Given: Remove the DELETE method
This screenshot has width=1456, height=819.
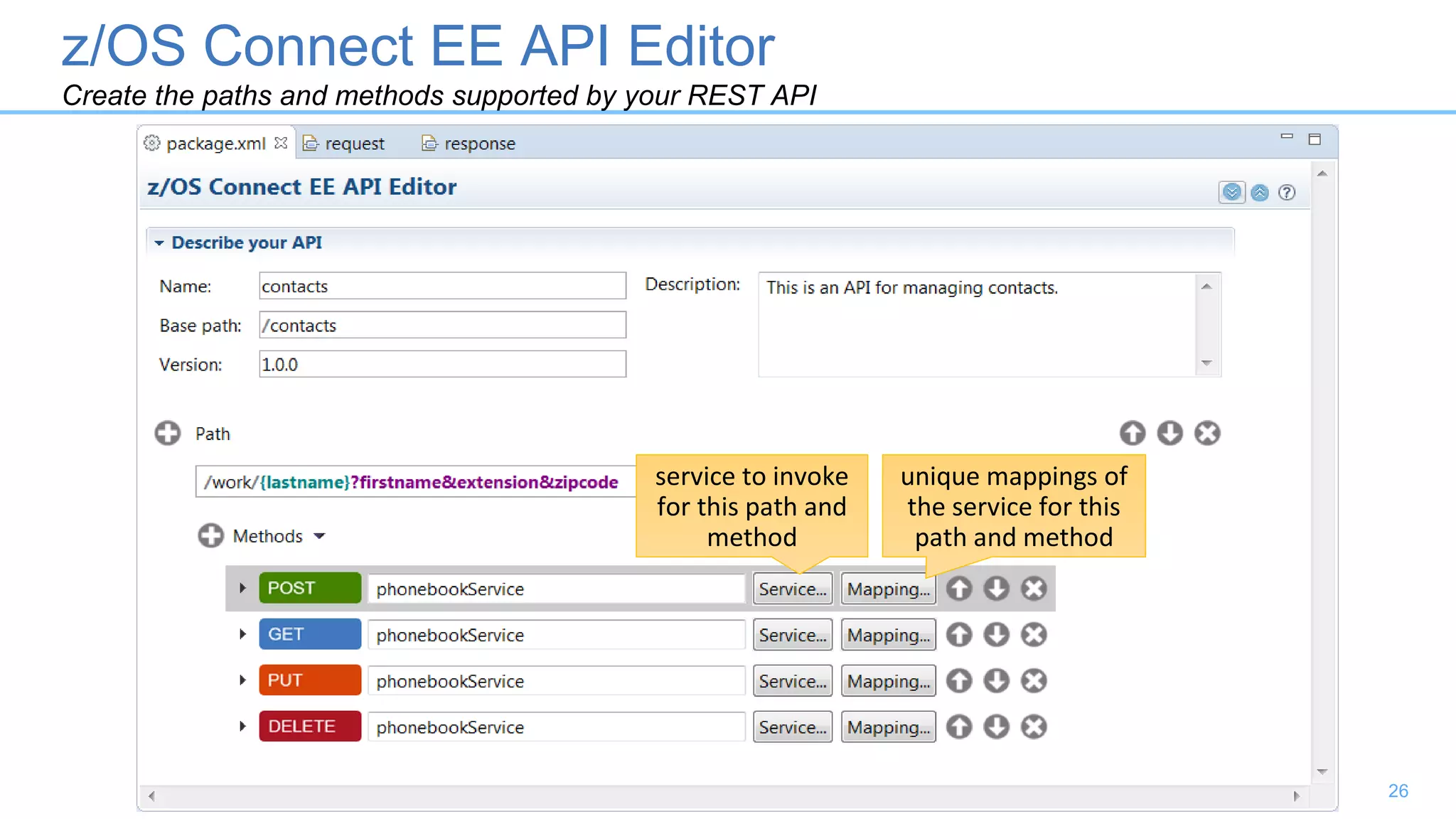Looking at the screenshot, I should (x=1034, y=727).
